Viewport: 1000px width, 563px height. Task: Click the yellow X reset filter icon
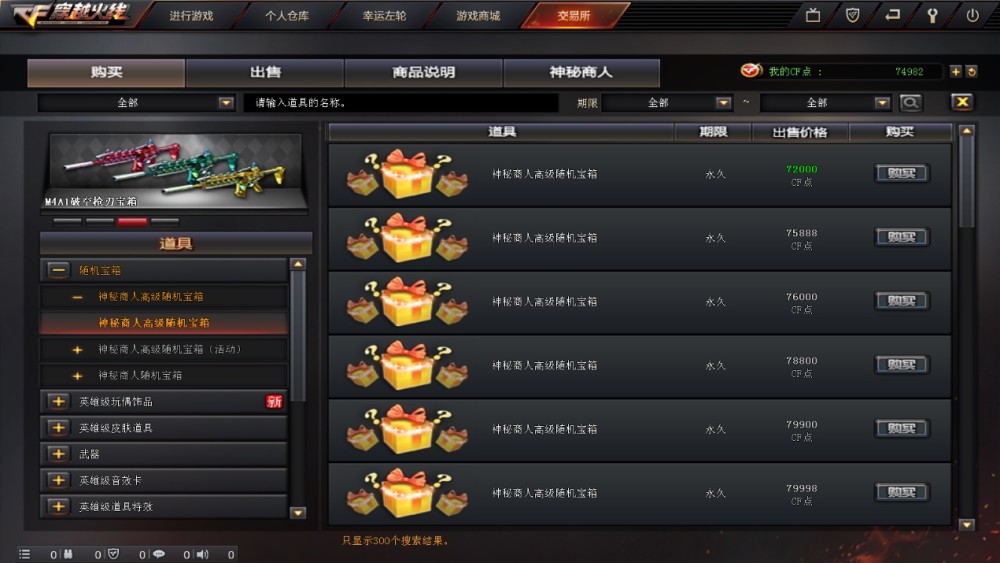pos(962,102)
